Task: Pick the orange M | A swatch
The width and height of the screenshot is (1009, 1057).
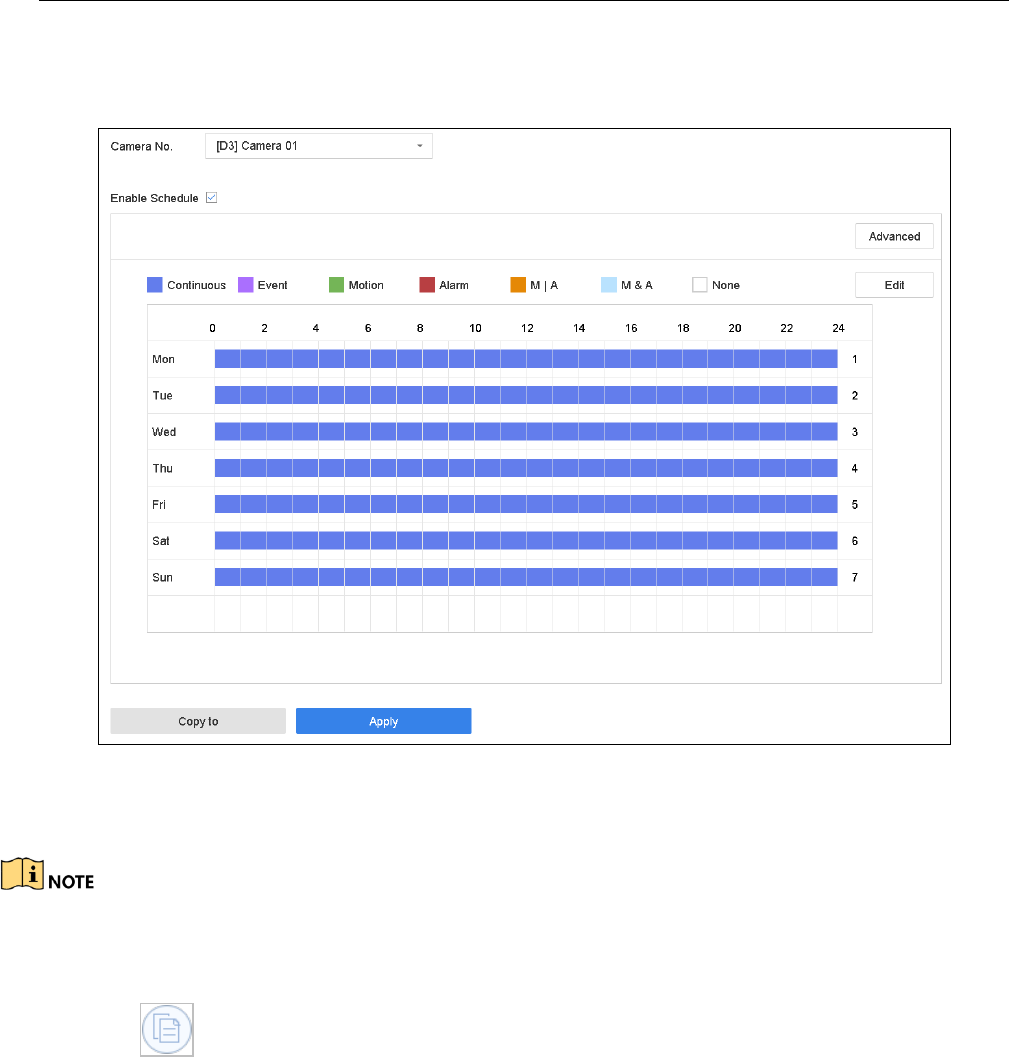Action: click(x=518, y=285)
